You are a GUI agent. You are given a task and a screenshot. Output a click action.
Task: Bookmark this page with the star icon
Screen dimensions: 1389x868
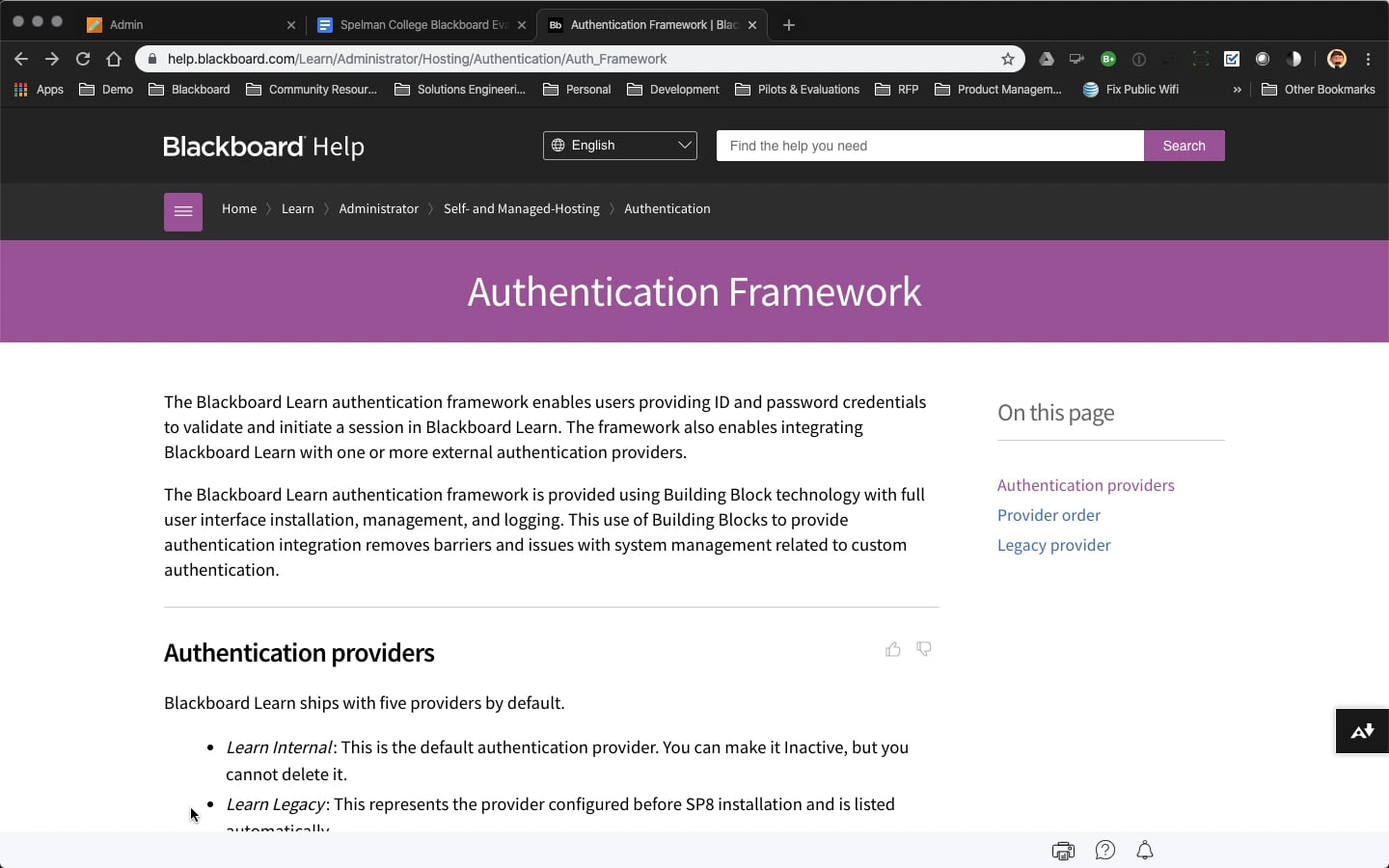tap(1008, 59)
